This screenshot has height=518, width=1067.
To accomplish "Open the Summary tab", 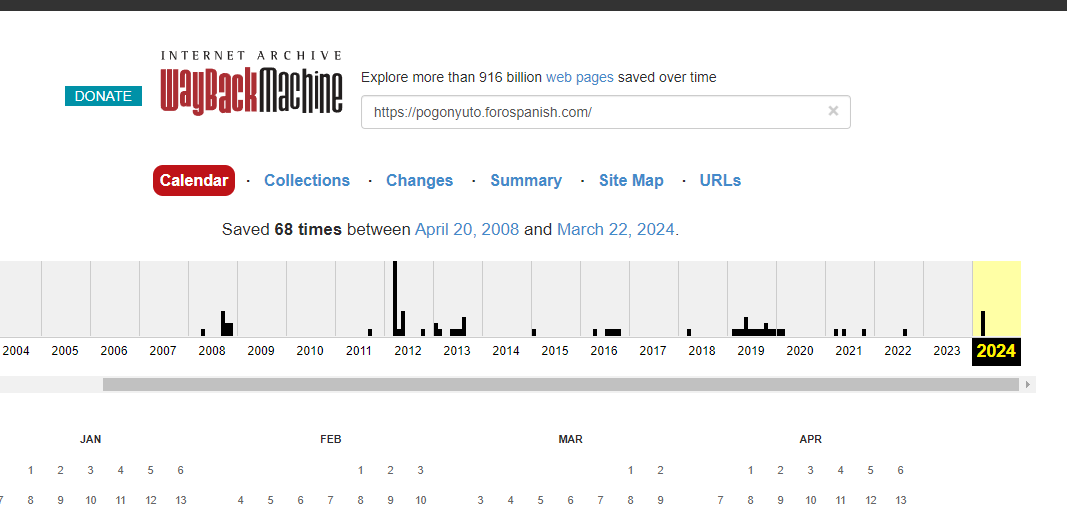I will (x=526, y=181).
